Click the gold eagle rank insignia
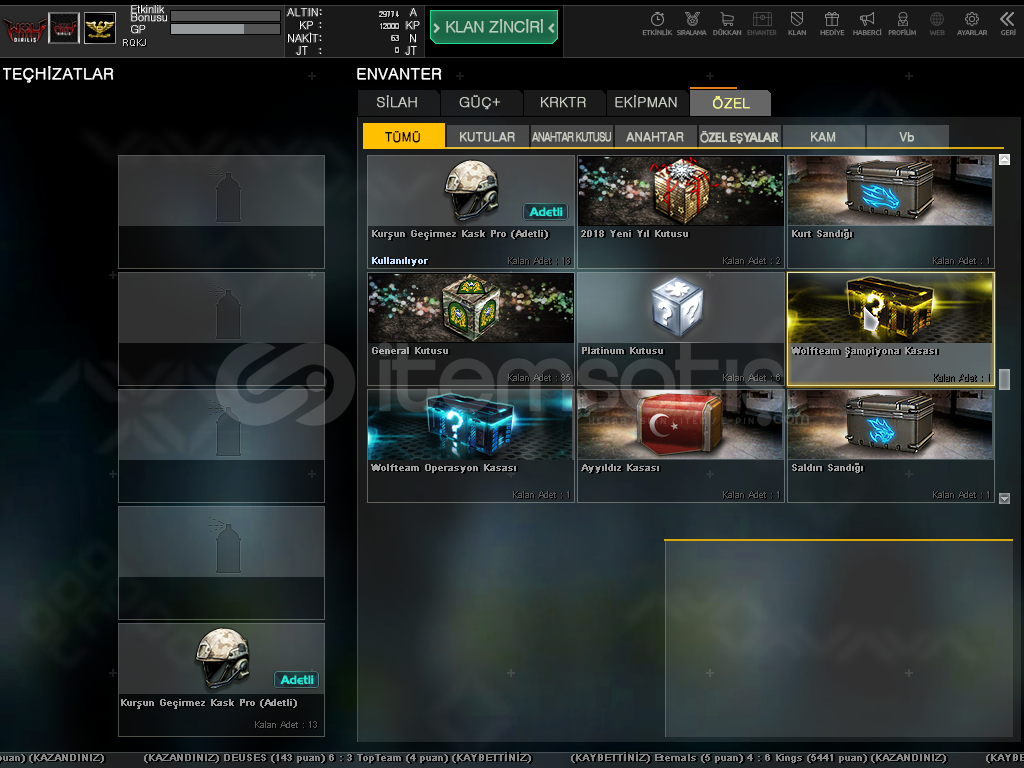1024x768 pixels. 100,28
